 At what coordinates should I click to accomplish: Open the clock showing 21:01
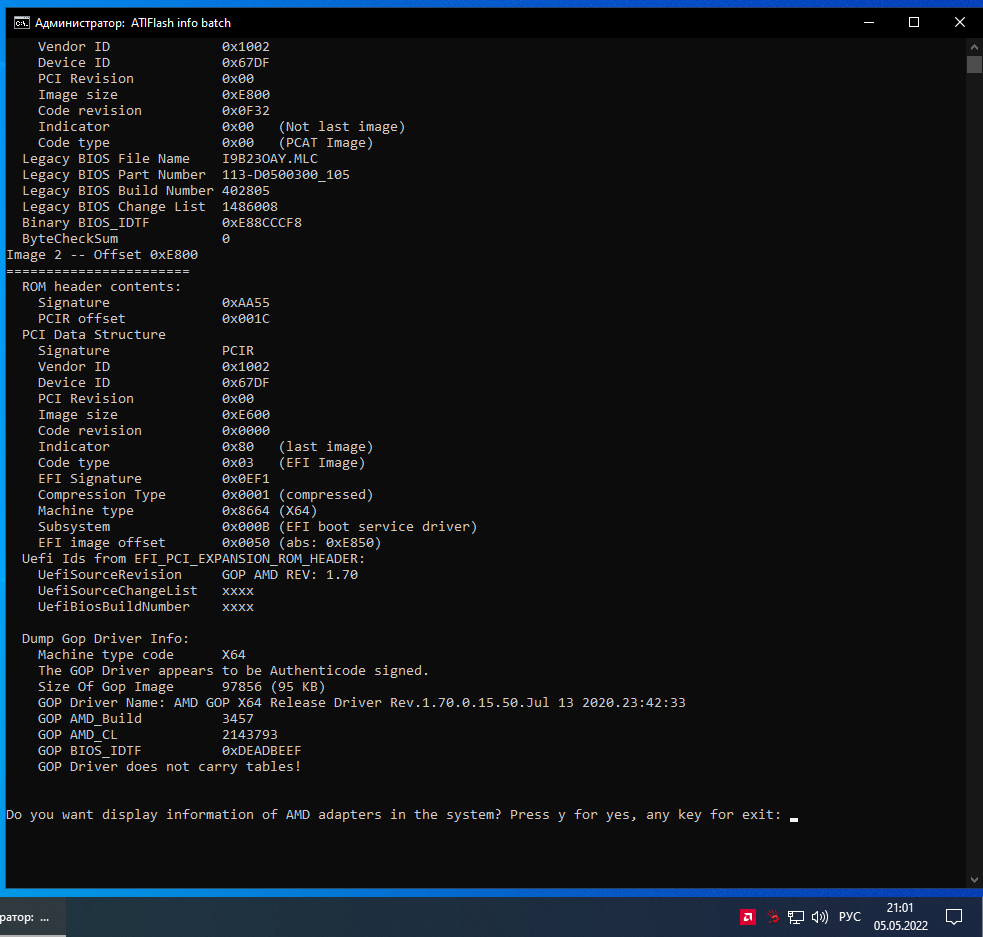(900, 916)
